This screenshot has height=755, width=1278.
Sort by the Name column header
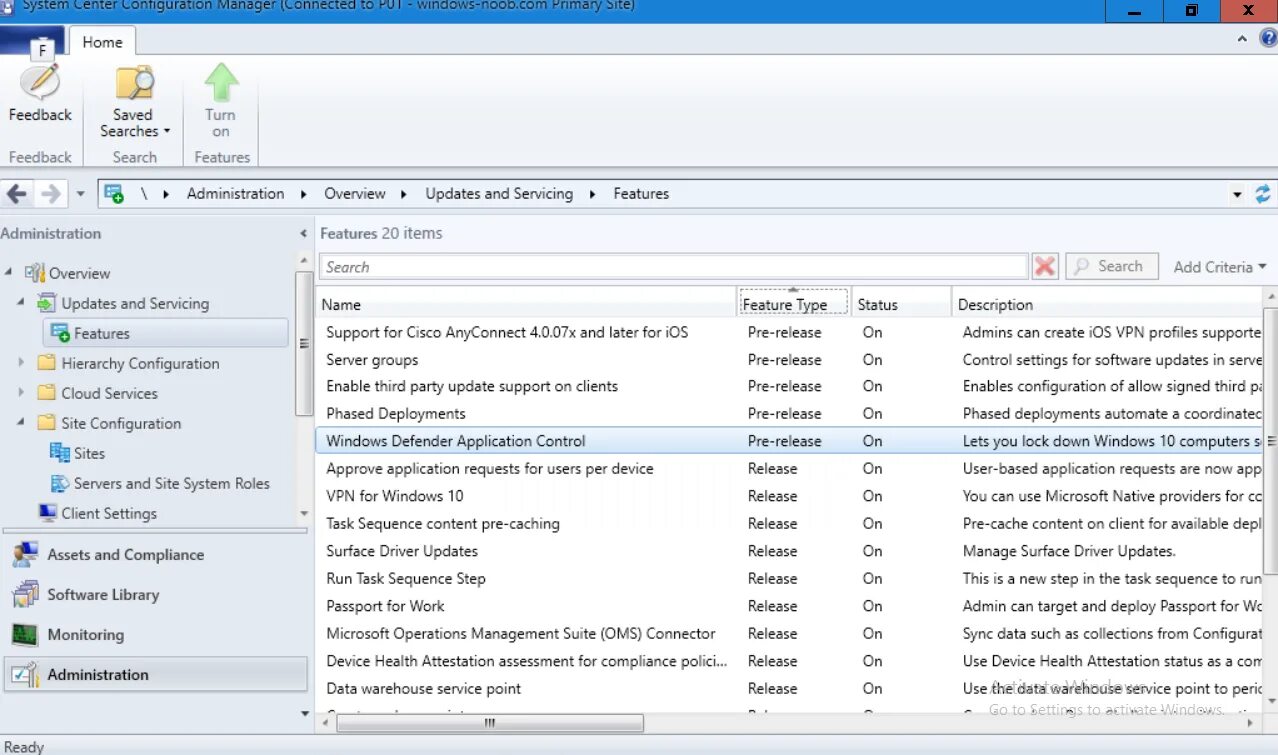pos(526,304)
